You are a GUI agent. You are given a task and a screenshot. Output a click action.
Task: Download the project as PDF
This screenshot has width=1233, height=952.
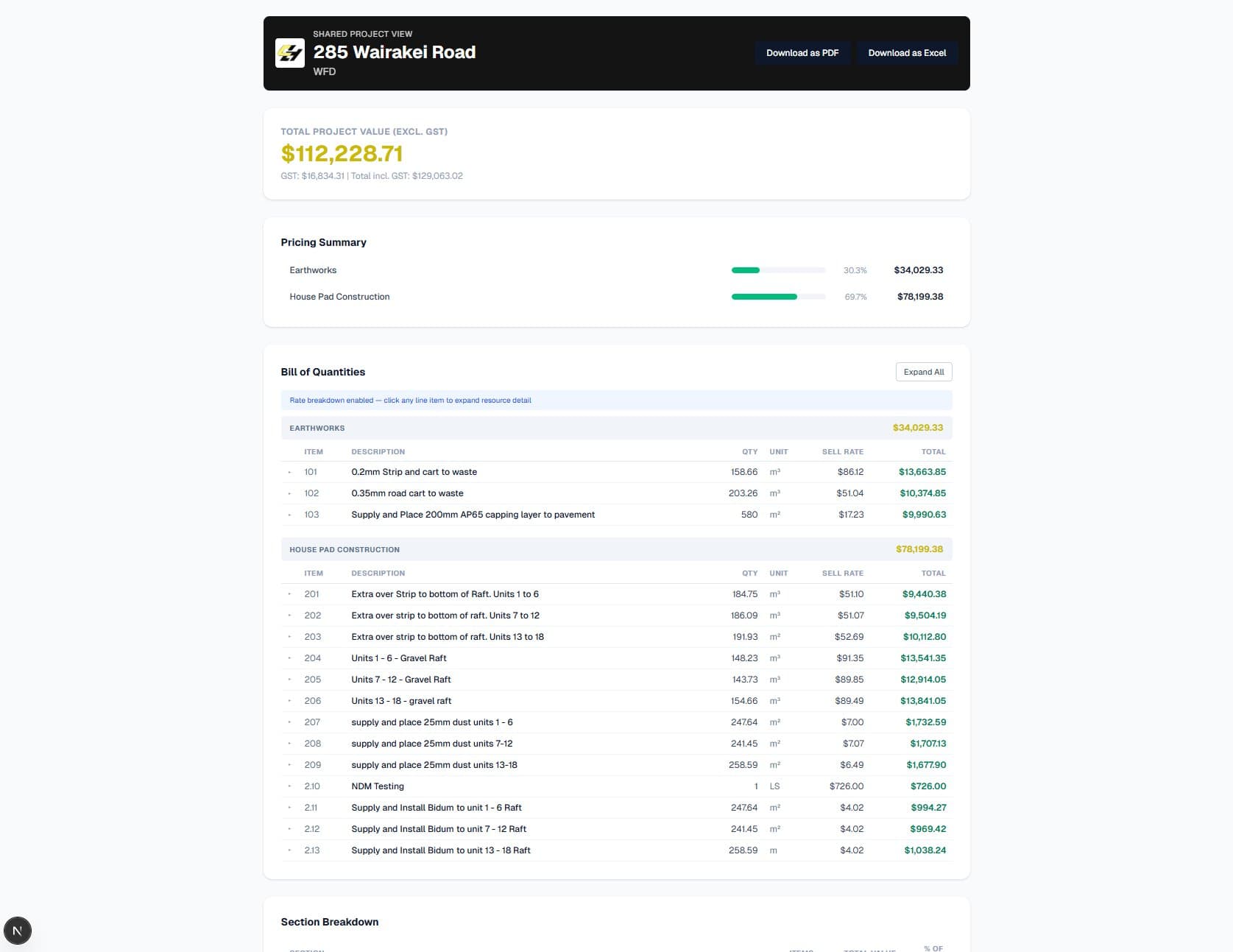coord(802,53)
